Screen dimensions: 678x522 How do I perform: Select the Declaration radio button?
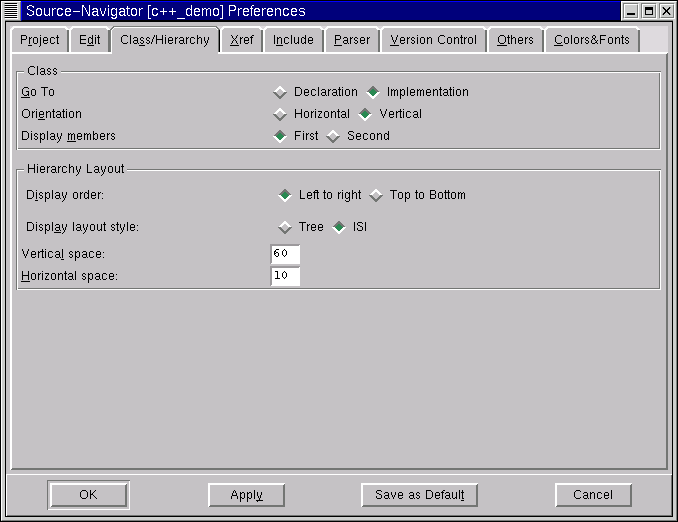280,92
